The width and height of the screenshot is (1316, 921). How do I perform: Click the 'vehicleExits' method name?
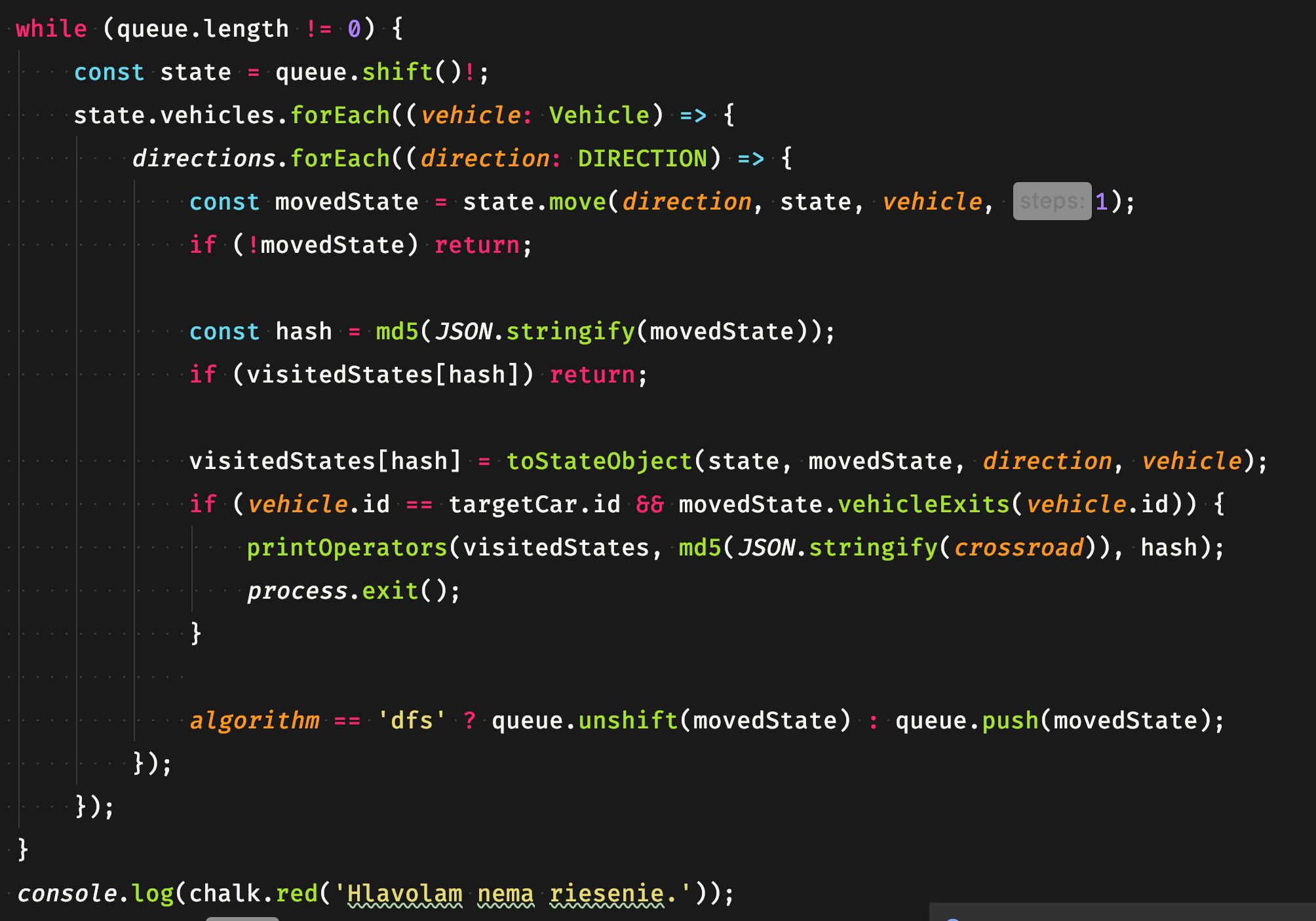923,504
